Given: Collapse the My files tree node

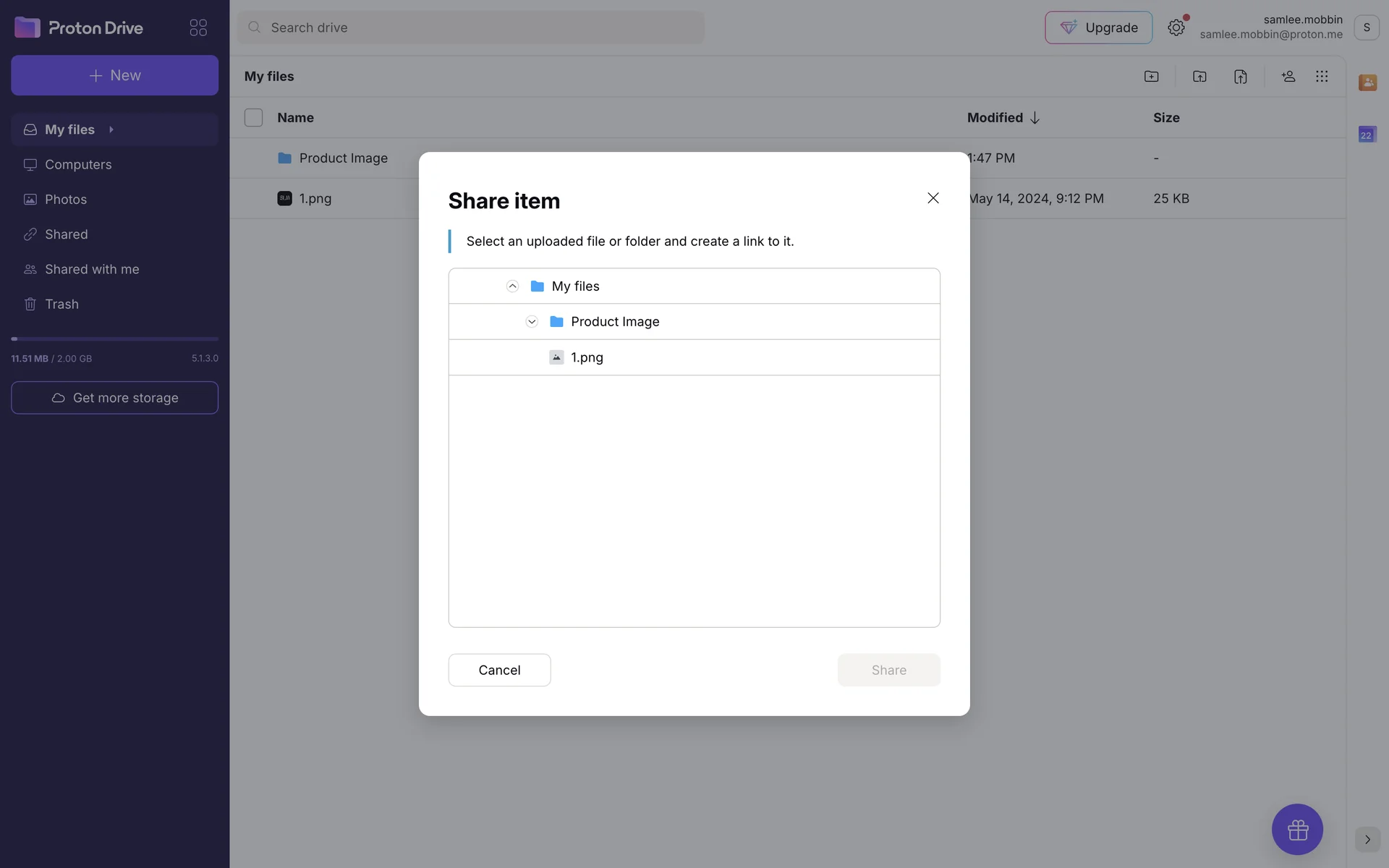Looking at the screenshot, I should pyautogui.click(x=512, y=286).
